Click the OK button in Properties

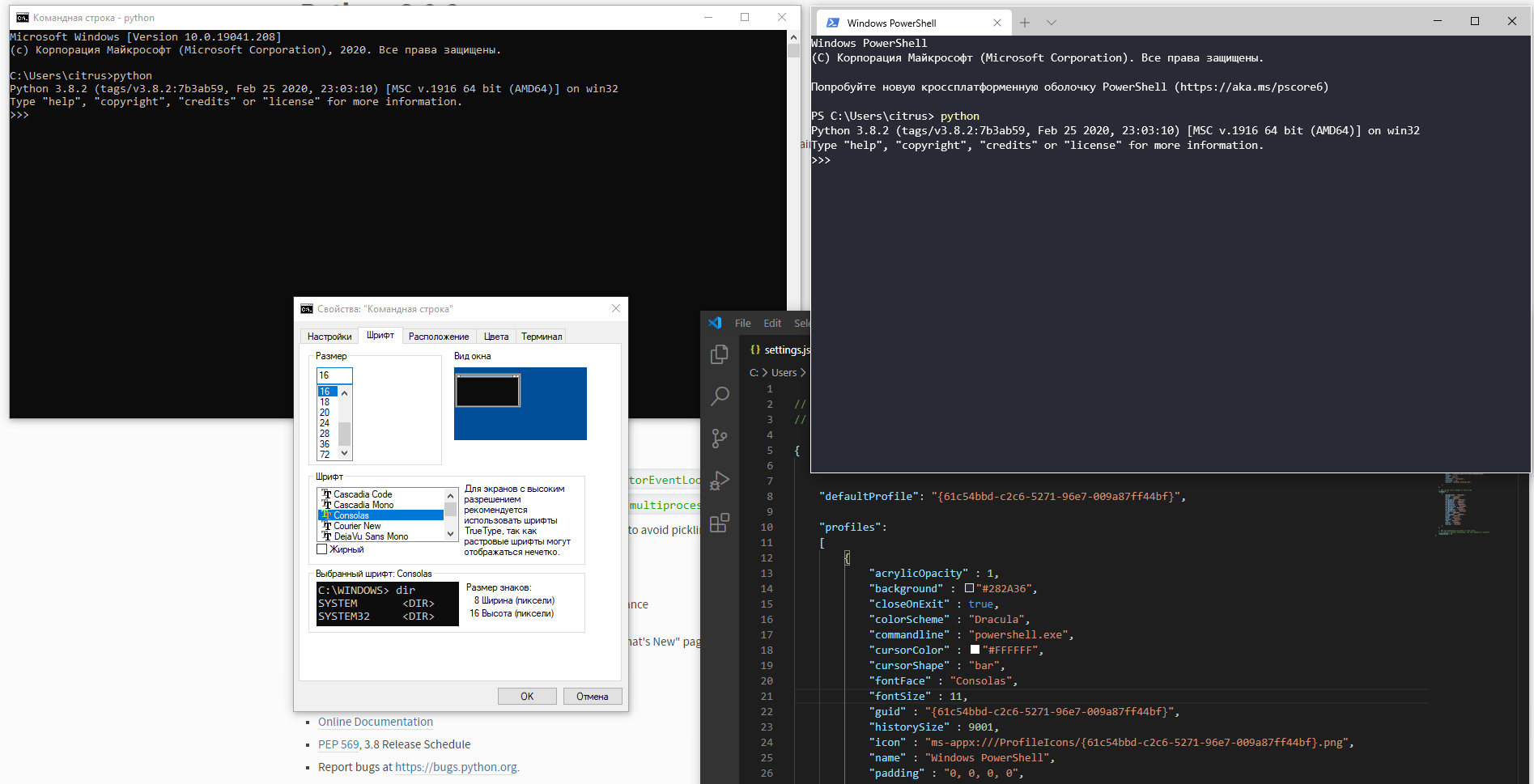point(527,697)
